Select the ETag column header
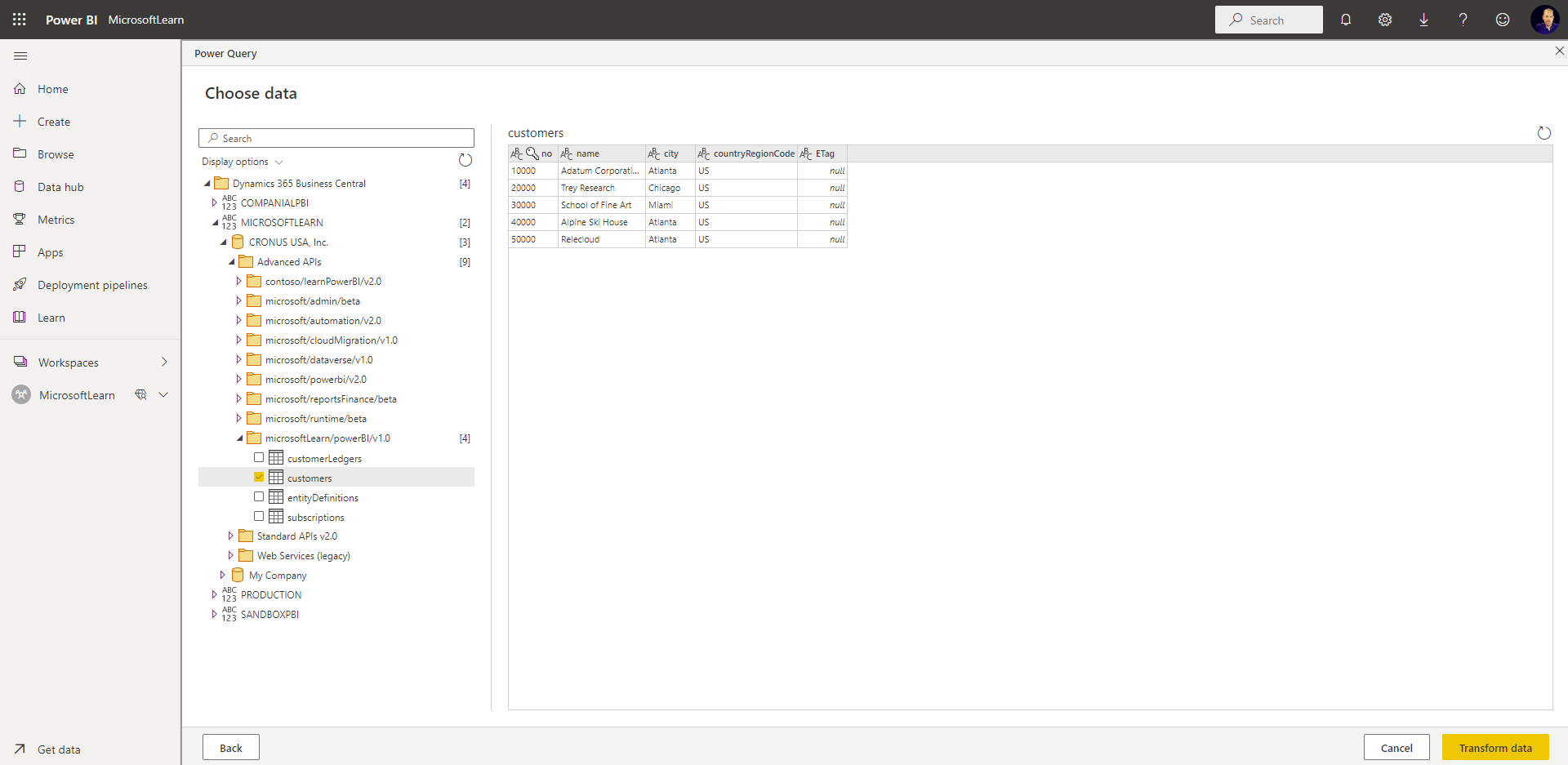 (822, 153)
